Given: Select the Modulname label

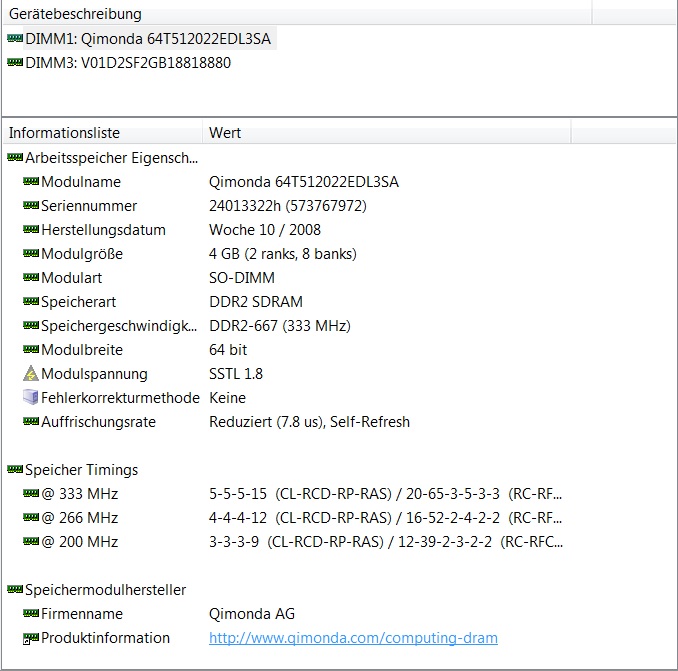Looking at the screenshot, I should click(x=81, y=182).
